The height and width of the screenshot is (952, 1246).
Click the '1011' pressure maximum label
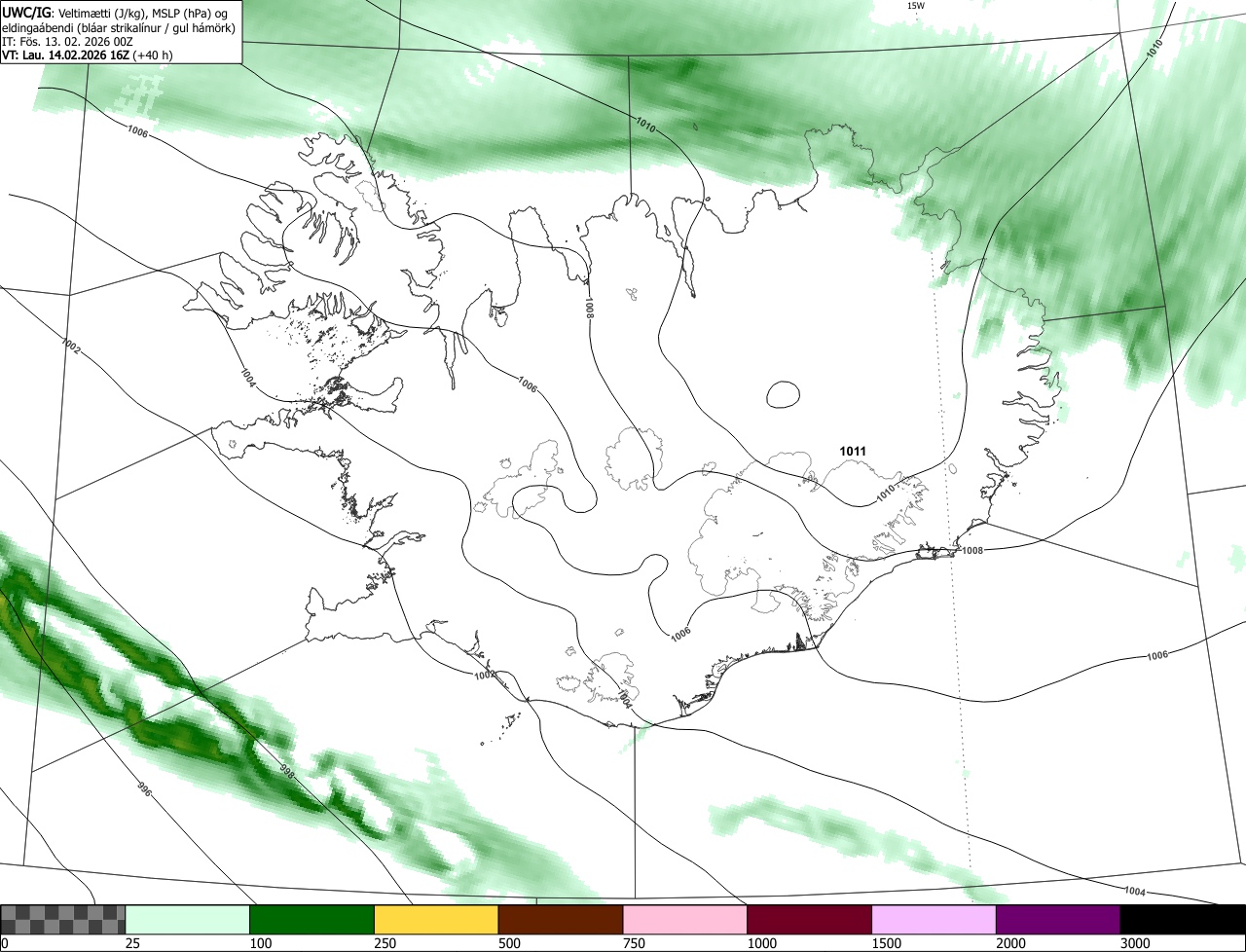(x=853, y=452)
